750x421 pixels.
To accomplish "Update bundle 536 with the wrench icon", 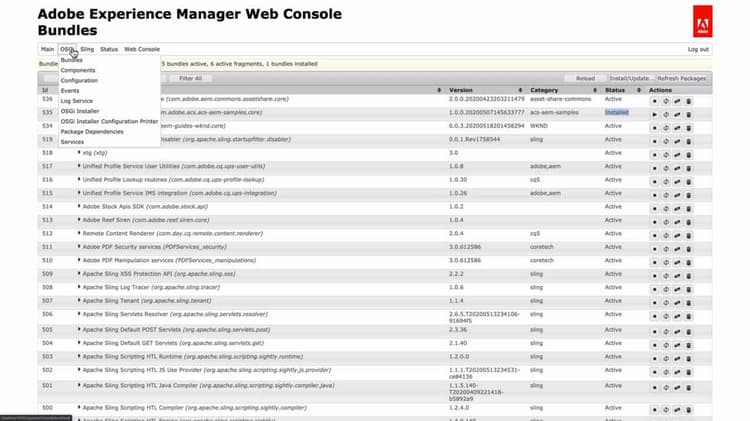I will [677, 101].
